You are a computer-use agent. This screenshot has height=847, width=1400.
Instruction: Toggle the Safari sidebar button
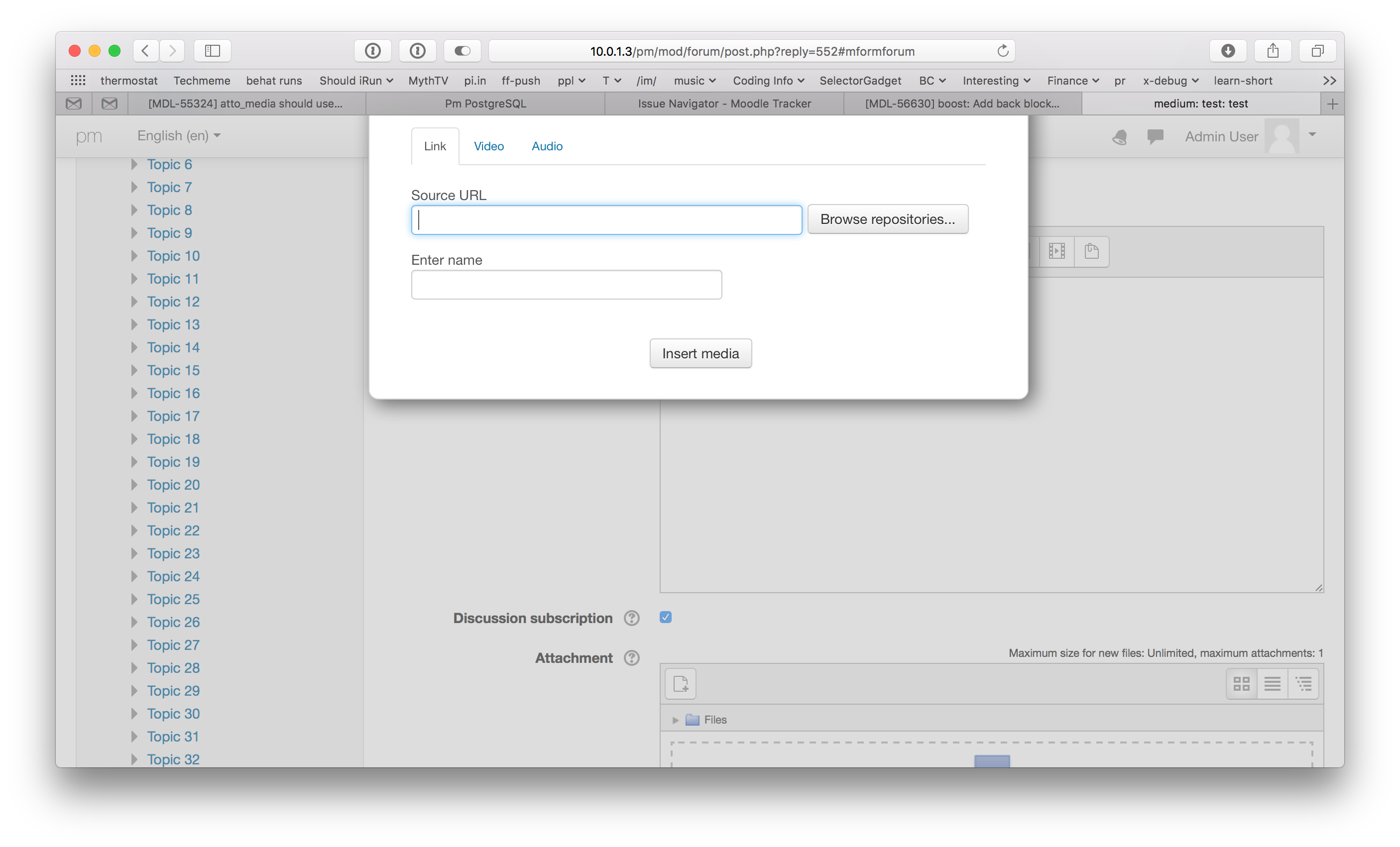213,51
